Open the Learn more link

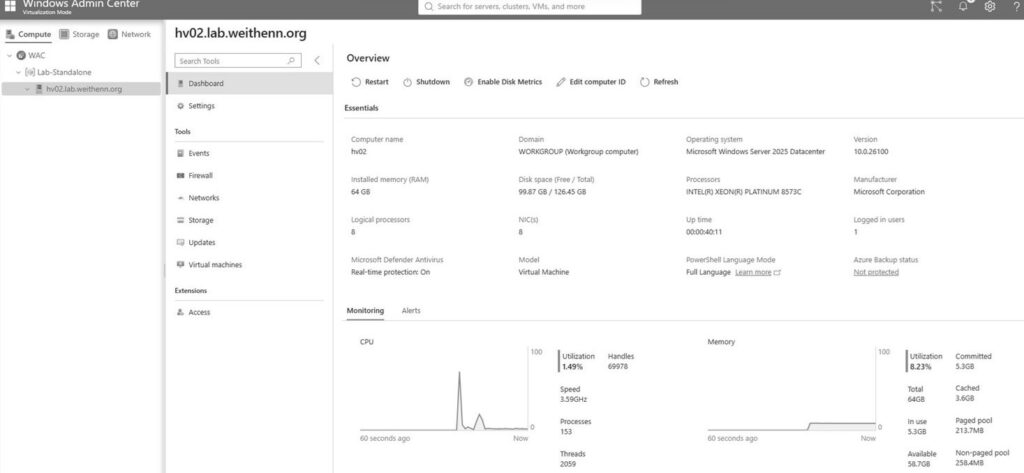(753, 272)
